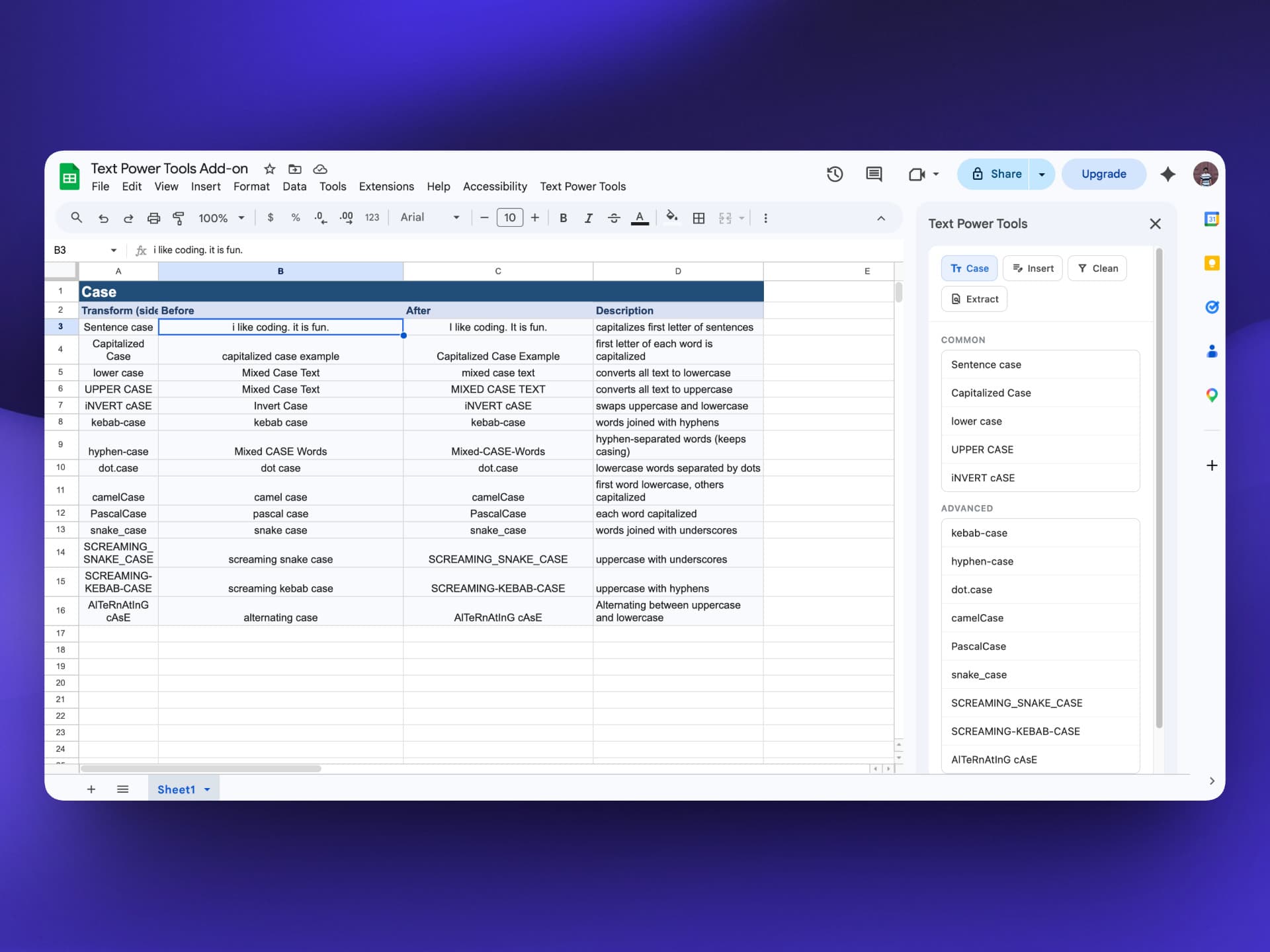Viewport: 1270px width, 952px height.
Task: Collapse the menus with the up chevron
Action: coord(881,218)
